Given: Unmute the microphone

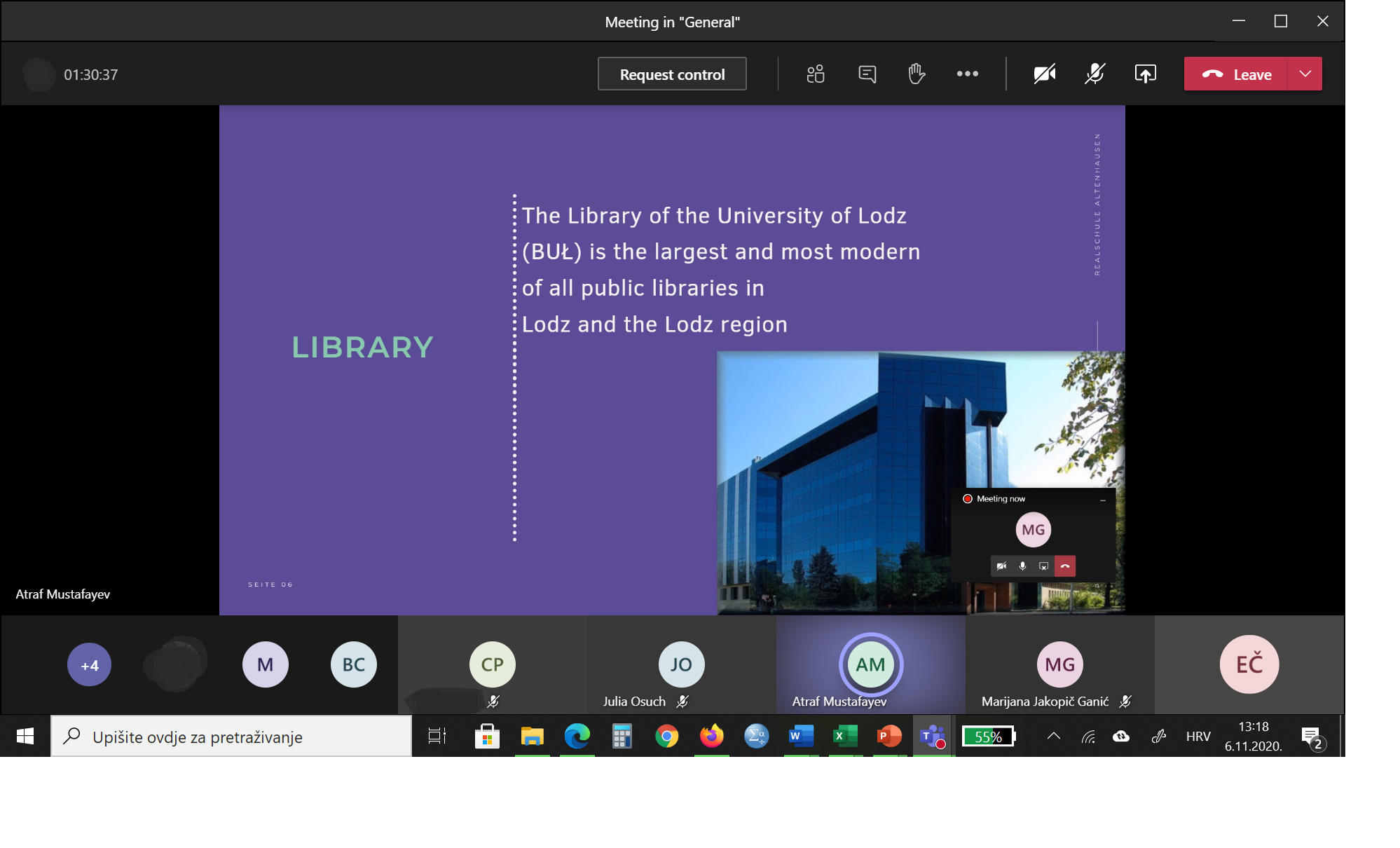Looking at the screenshot, I should (1094, 74).
